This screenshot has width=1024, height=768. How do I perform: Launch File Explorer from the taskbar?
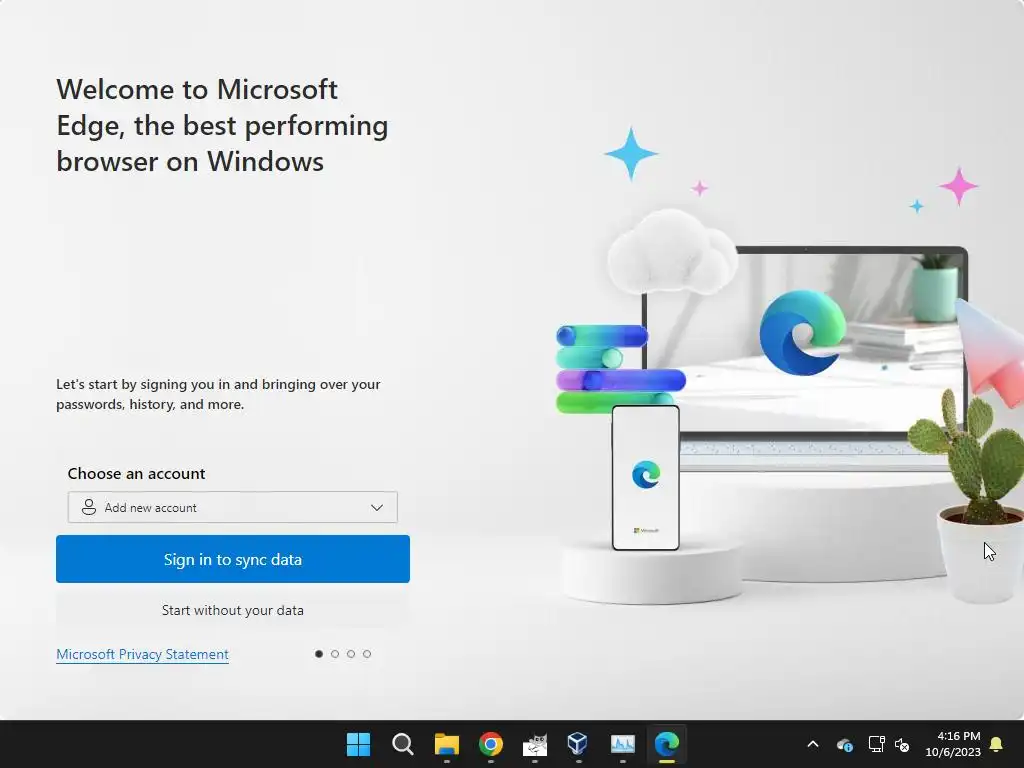click(x=447, y=744)
